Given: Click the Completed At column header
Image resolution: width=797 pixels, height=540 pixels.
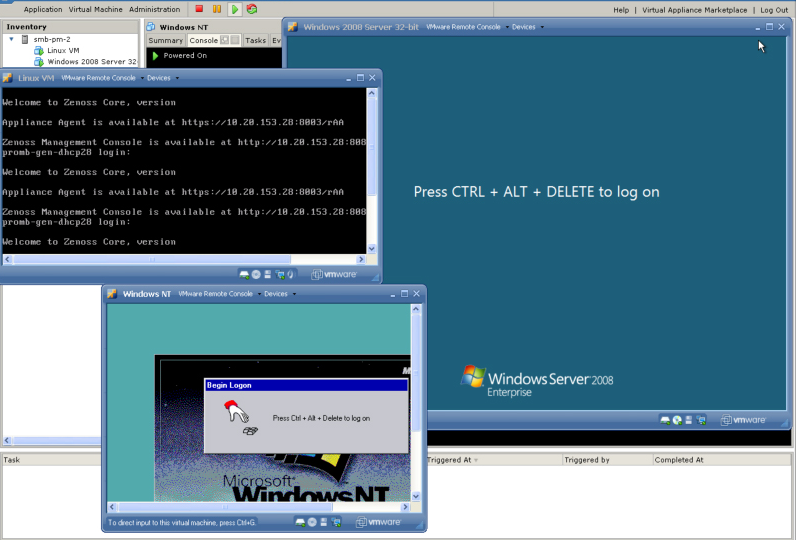Looking at the screenshot, I should coord(722,460).
